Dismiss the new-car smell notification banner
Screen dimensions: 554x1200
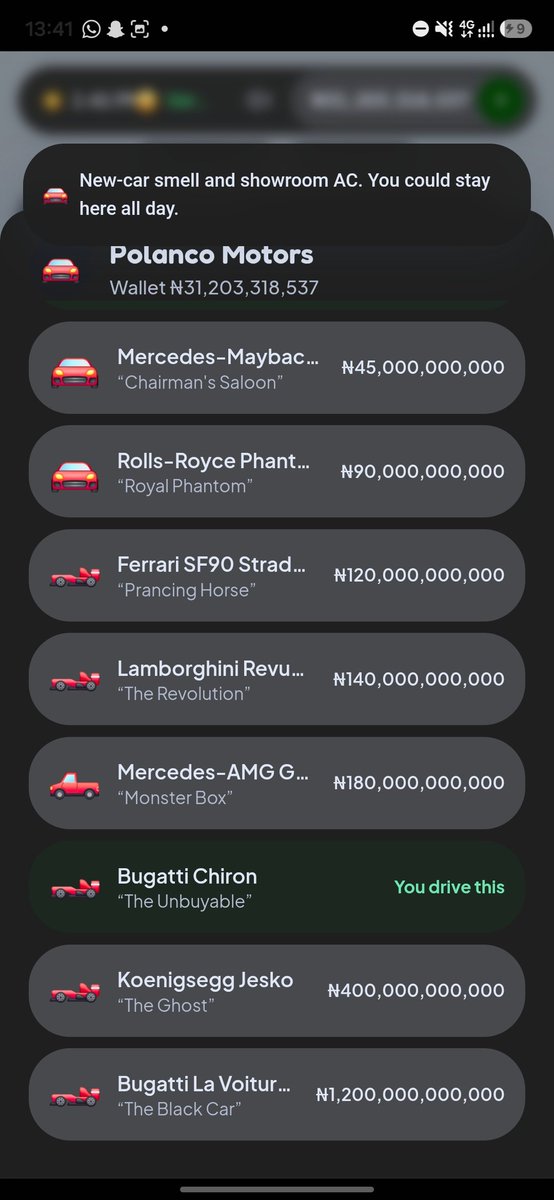click(277, 195)
